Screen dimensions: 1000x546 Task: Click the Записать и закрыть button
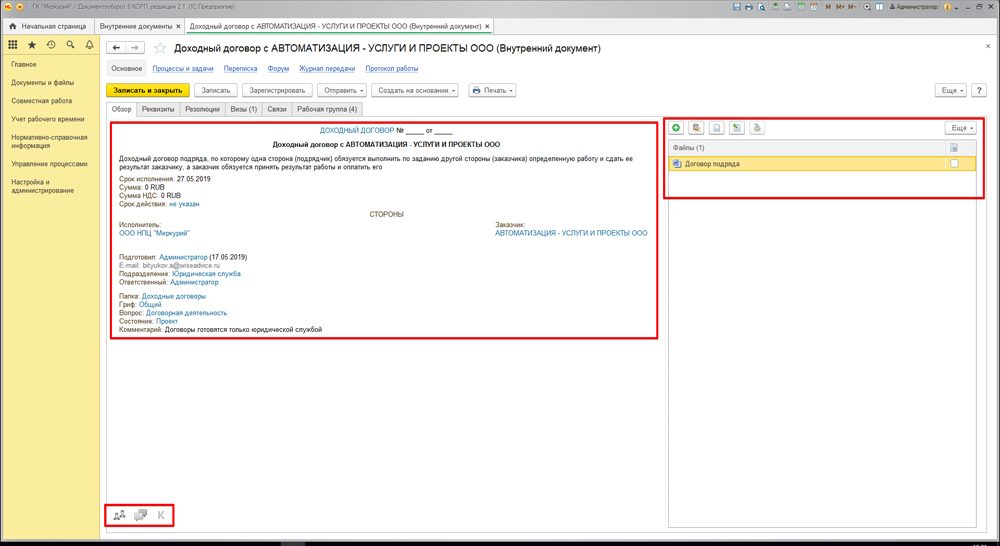[x=148, y=91]
